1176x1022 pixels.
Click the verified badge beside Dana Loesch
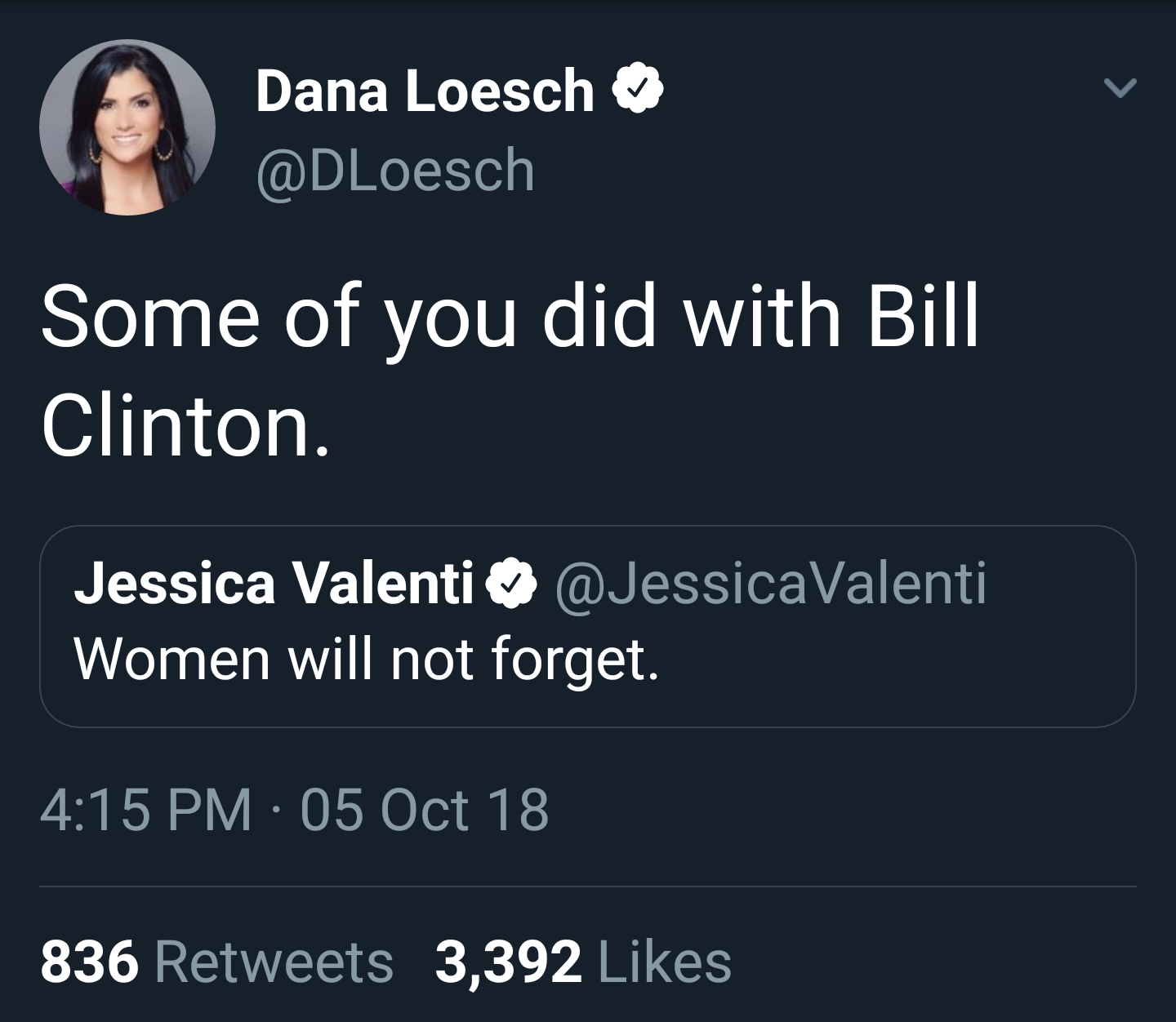pyautogui.click(x=643, y=91)
